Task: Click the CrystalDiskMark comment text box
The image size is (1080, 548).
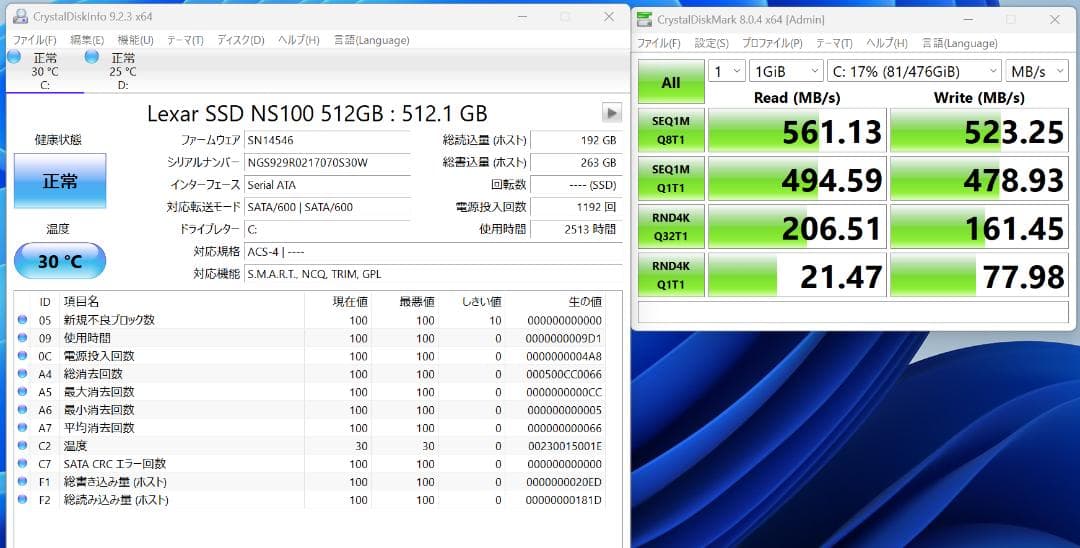Action: 853,312
